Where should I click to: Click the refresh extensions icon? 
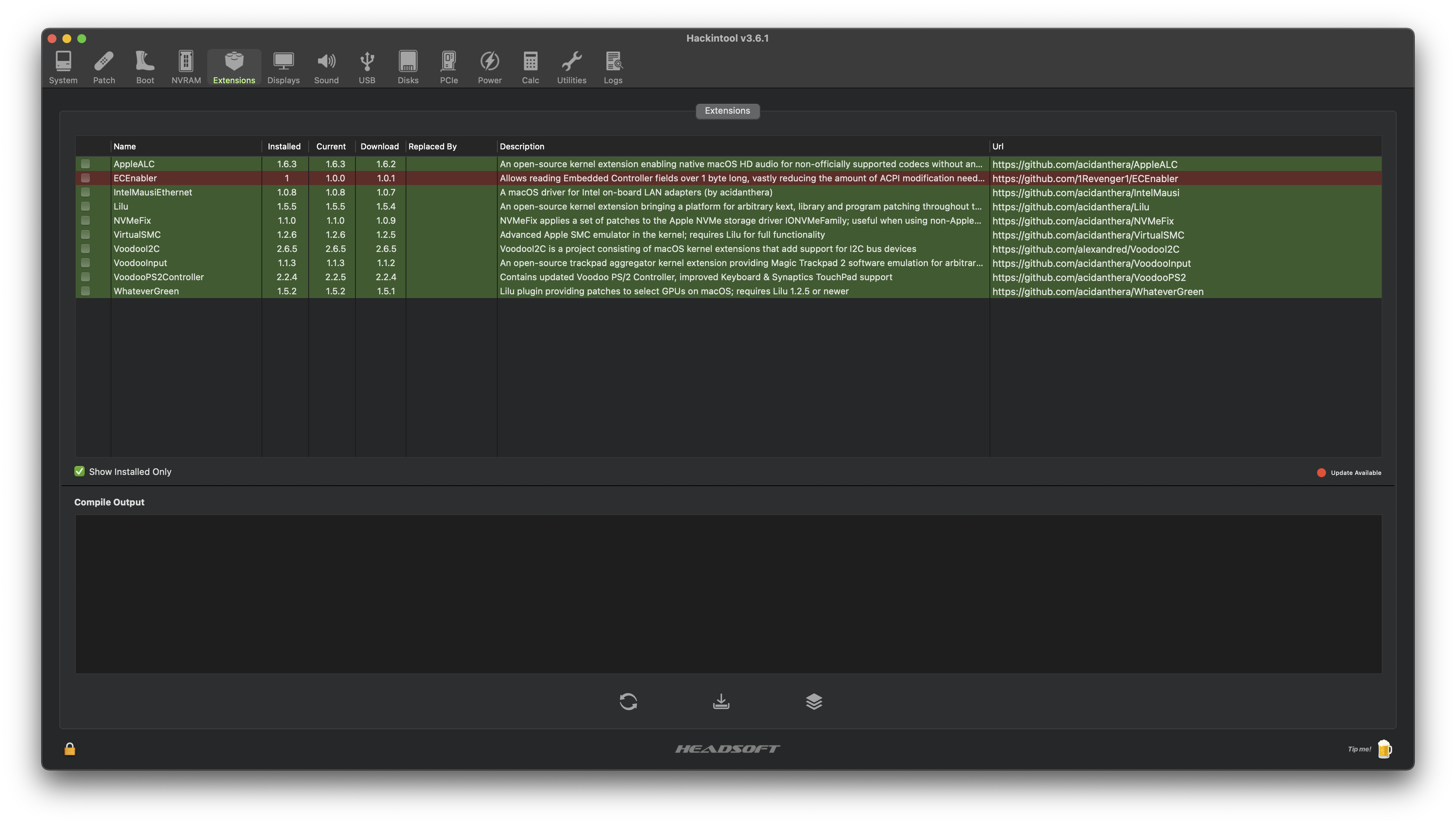(x=628, y=702)
